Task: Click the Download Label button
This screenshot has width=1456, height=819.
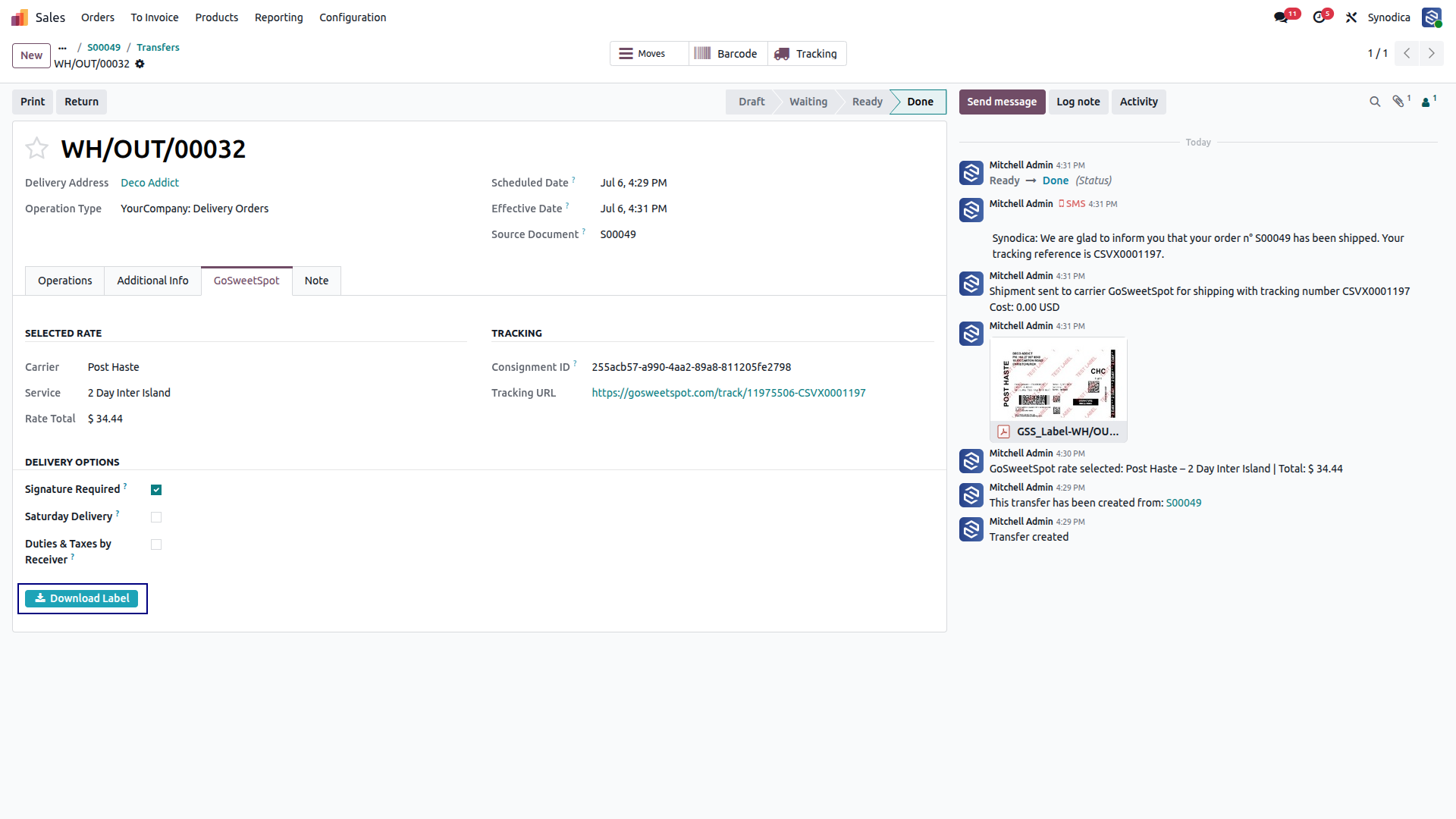Action: click(82, 598)
